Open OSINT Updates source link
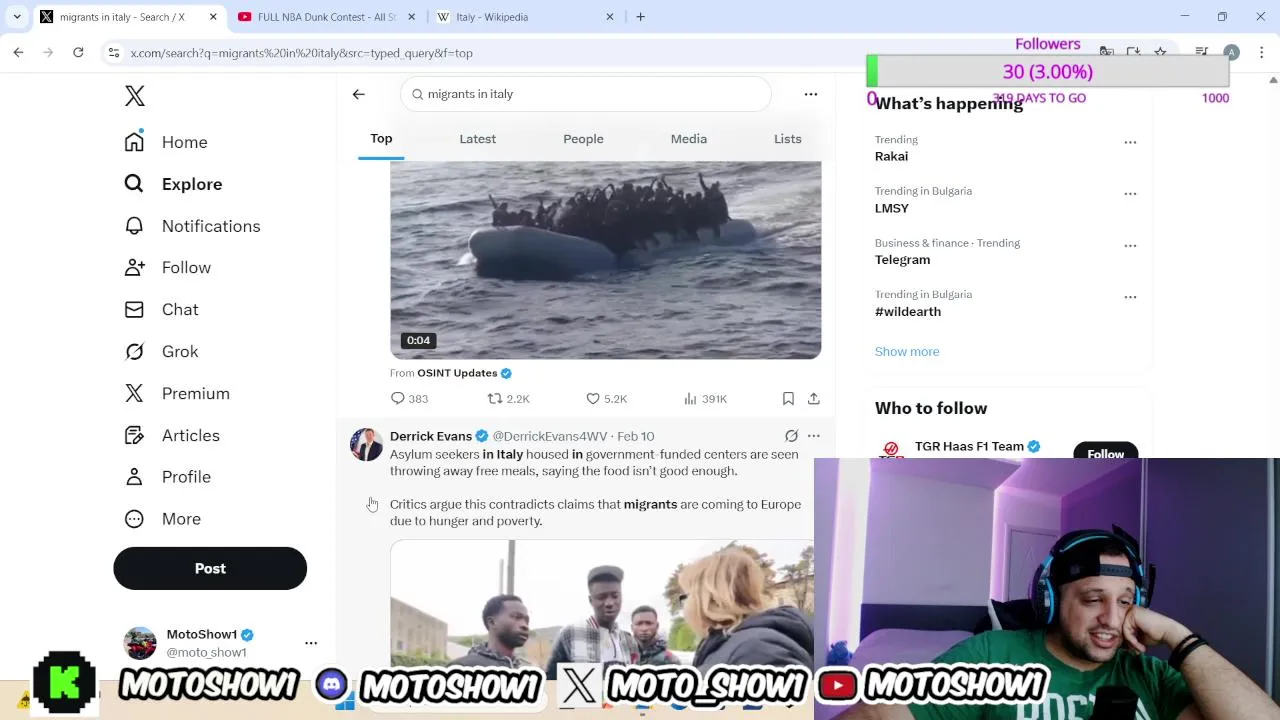1280x720 pixels. (x=457, y=373)
